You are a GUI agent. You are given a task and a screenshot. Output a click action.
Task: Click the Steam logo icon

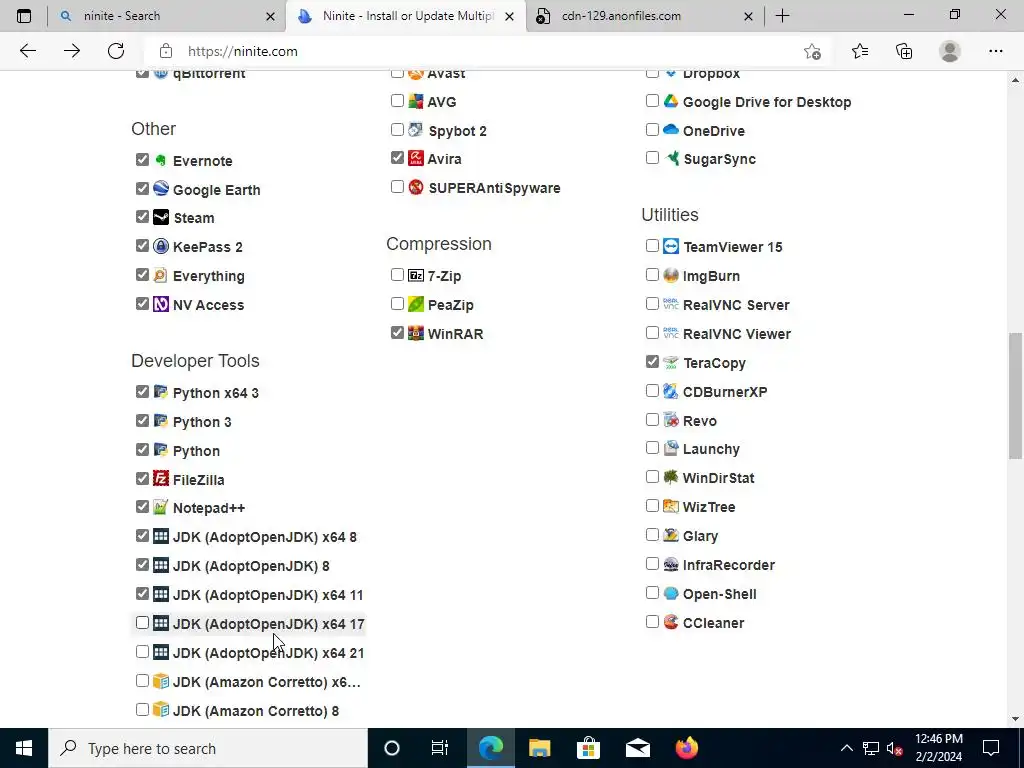pyautogui.click(x=161, y=217)
